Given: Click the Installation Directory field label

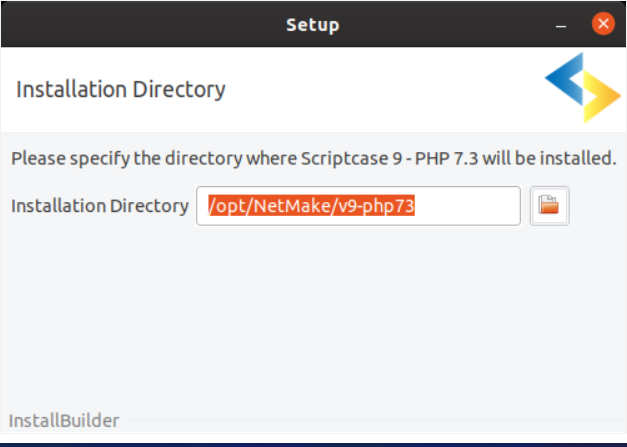Looking at the screenshot, I should click(x=100, y=206).
